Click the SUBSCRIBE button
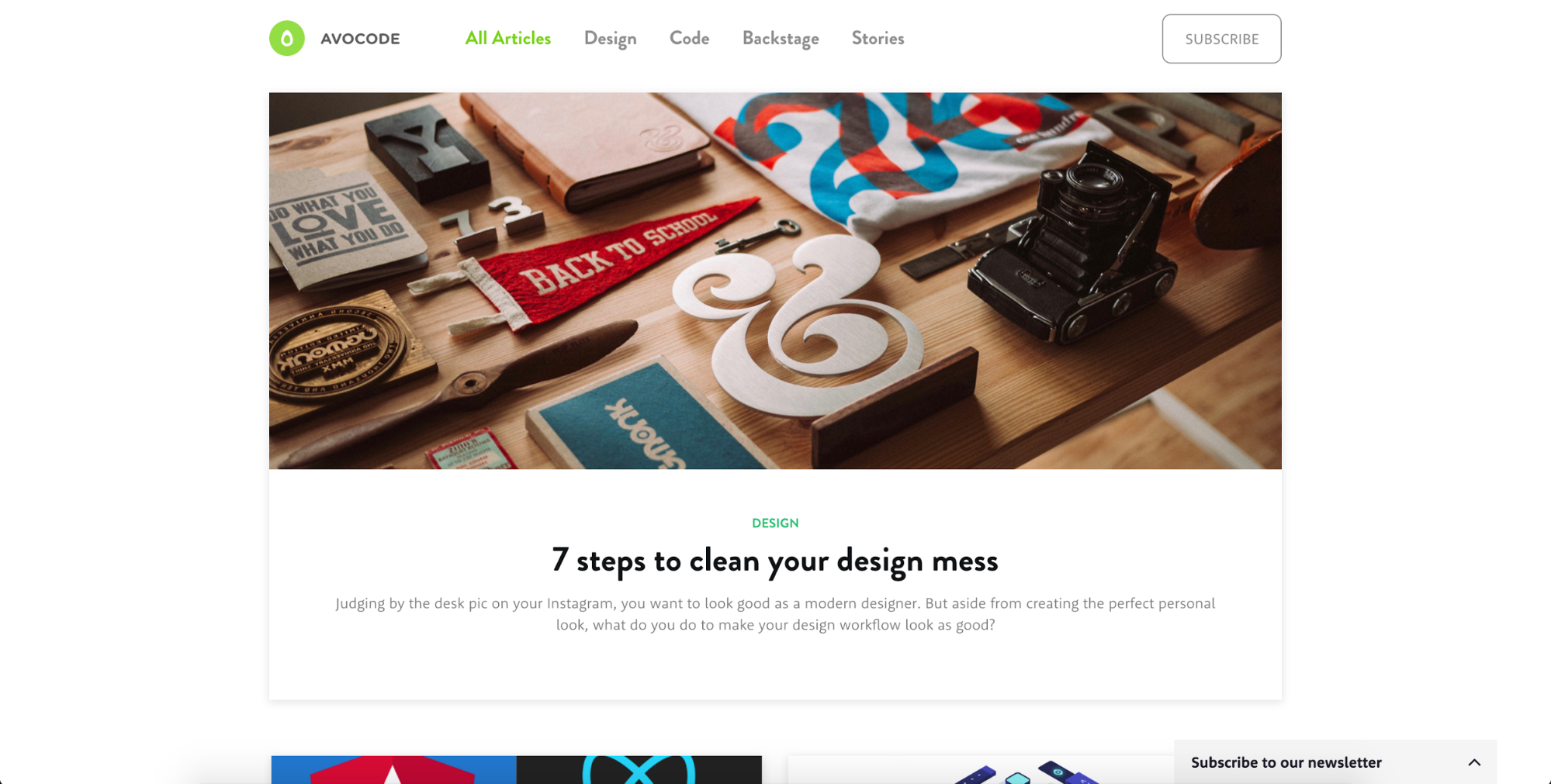1551x784 pixels. point(1221,39)
